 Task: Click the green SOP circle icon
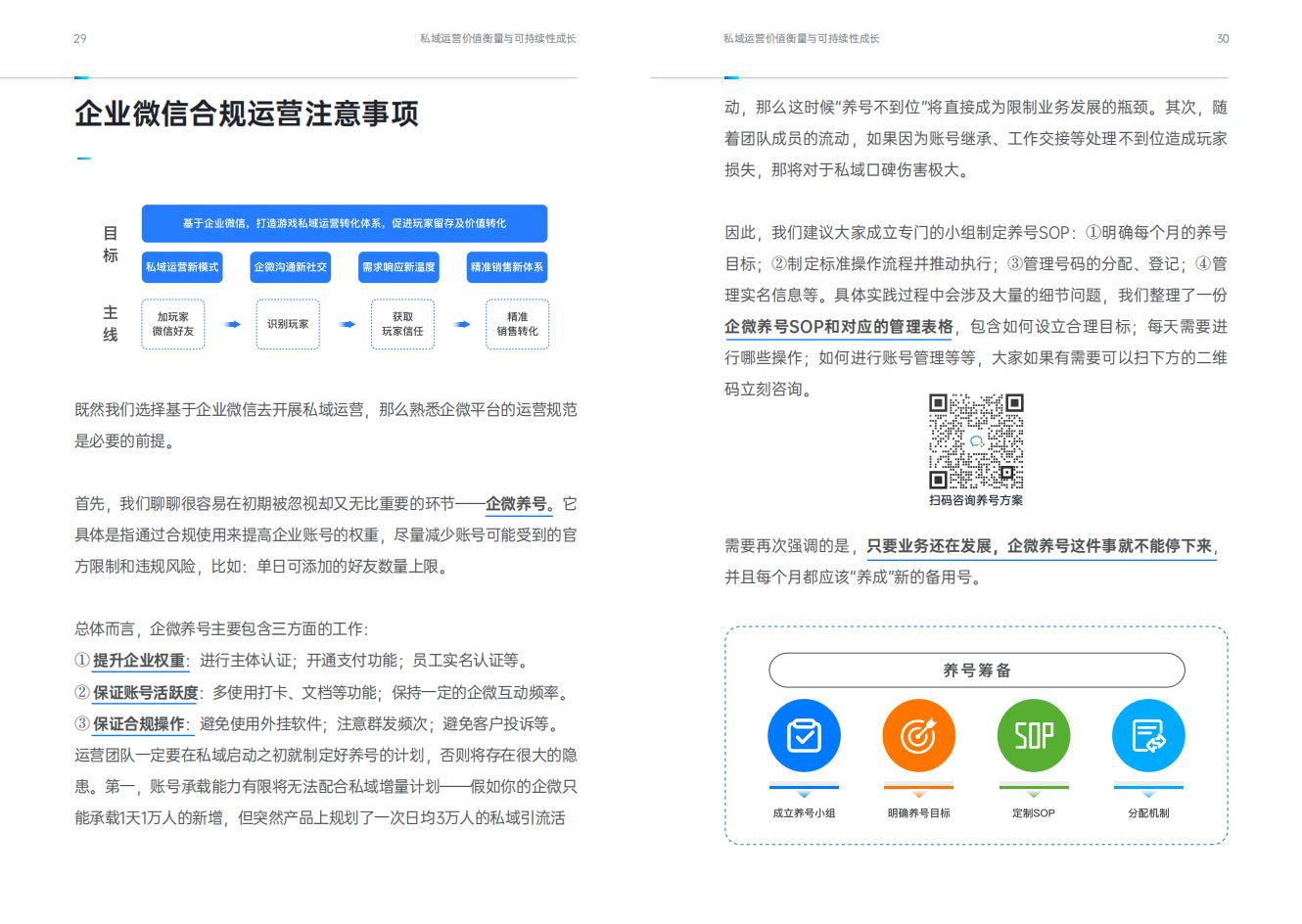[1034, 736]
